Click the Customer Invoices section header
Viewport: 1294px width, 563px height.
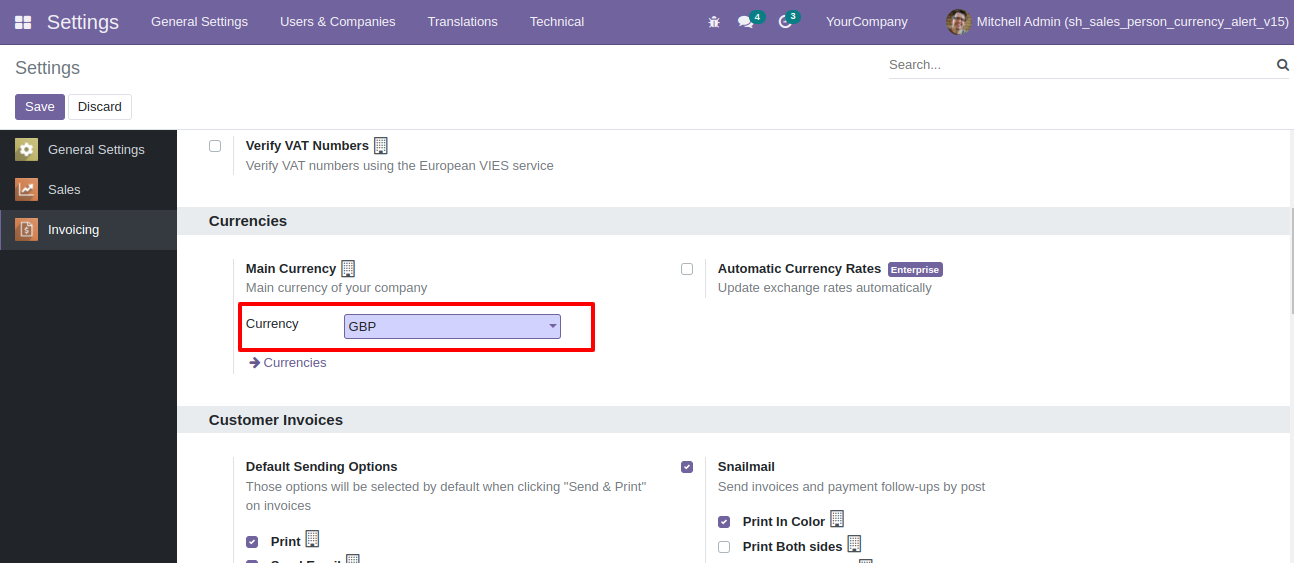click(276, 420)
